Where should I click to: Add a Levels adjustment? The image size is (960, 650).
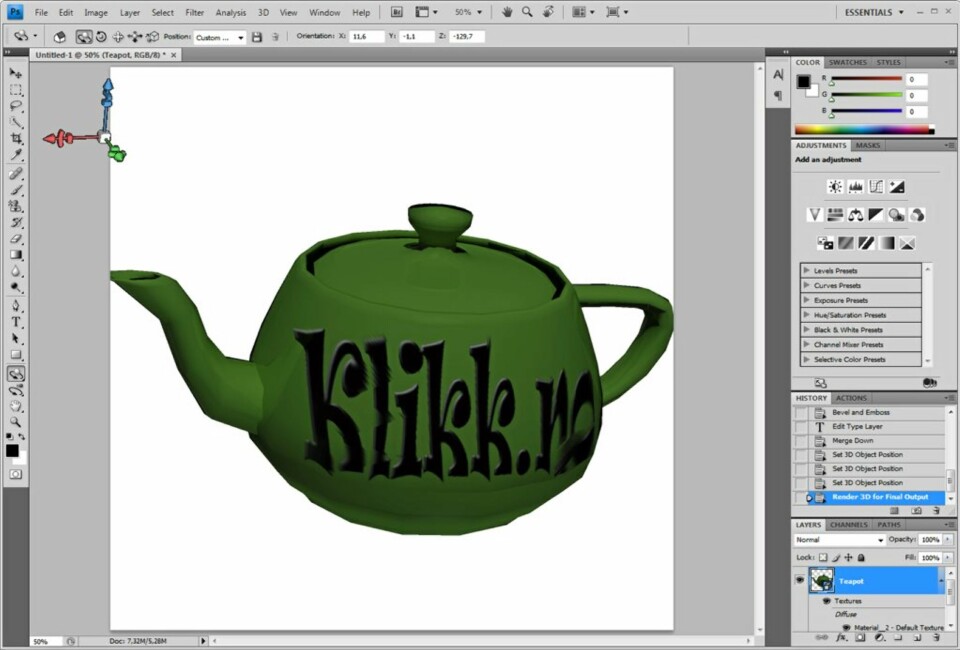click(855, 187)
